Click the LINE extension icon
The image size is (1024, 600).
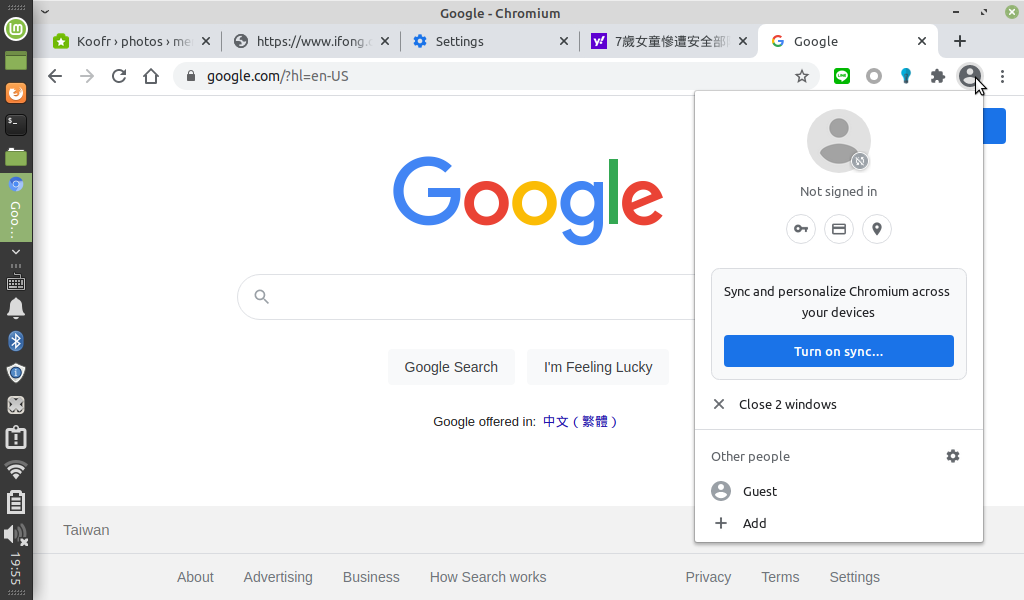pyautogui.click(x=842, y=76)
